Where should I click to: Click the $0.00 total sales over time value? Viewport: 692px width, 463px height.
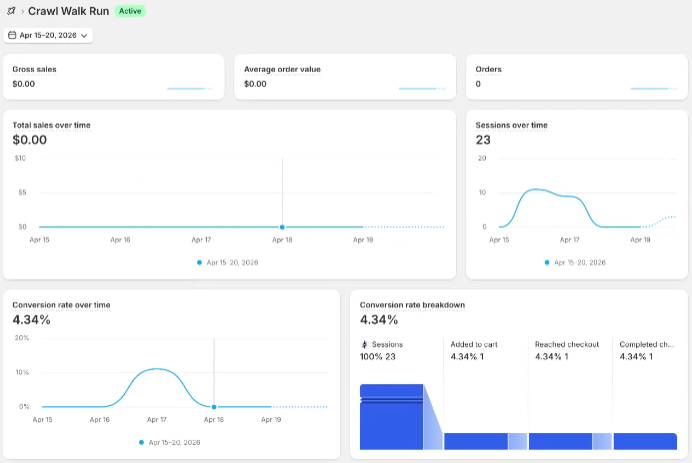tap(30, 140)
